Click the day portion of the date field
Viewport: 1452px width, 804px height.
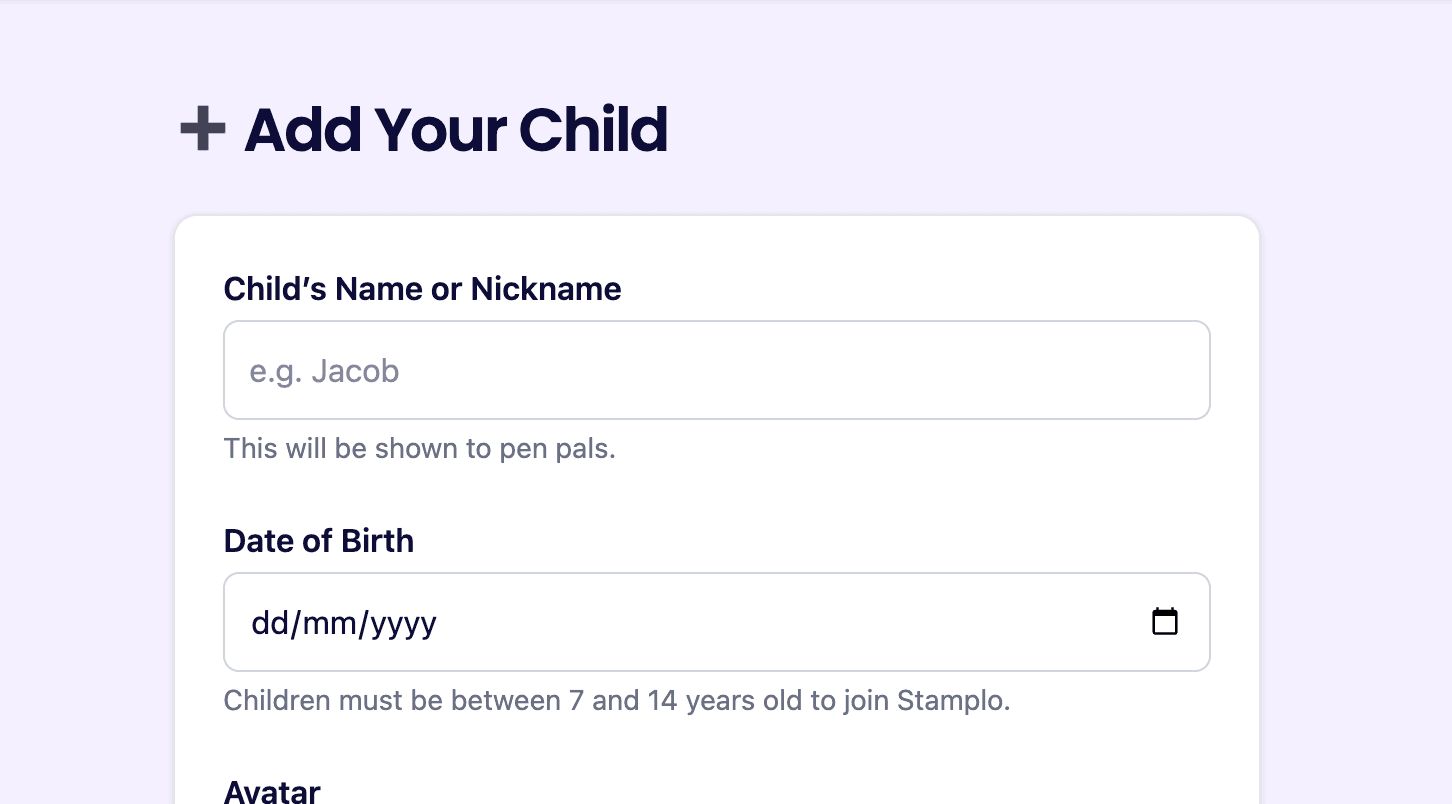[266, 621]
